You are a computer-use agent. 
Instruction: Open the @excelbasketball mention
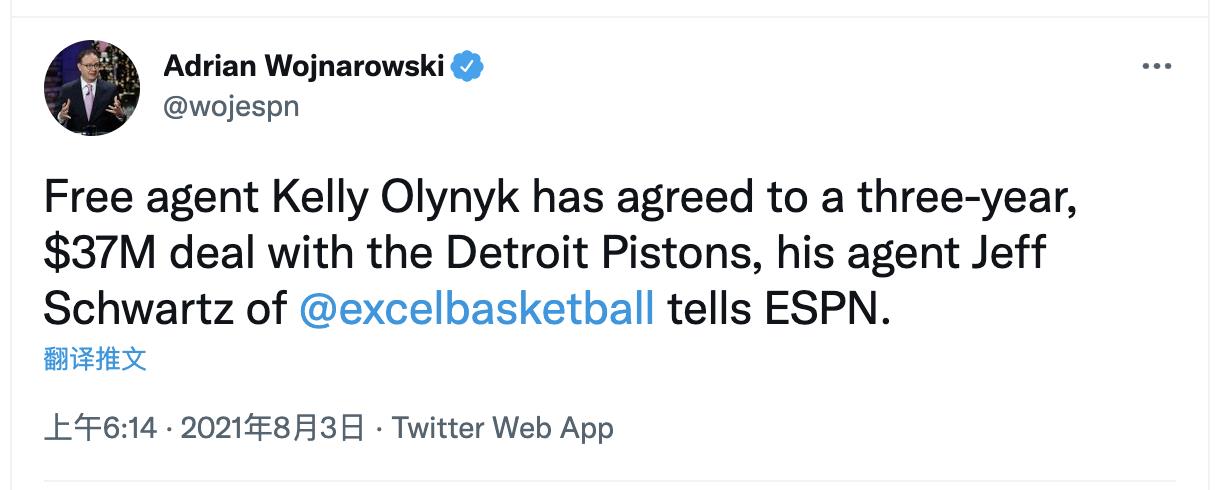tap(477, 309)
